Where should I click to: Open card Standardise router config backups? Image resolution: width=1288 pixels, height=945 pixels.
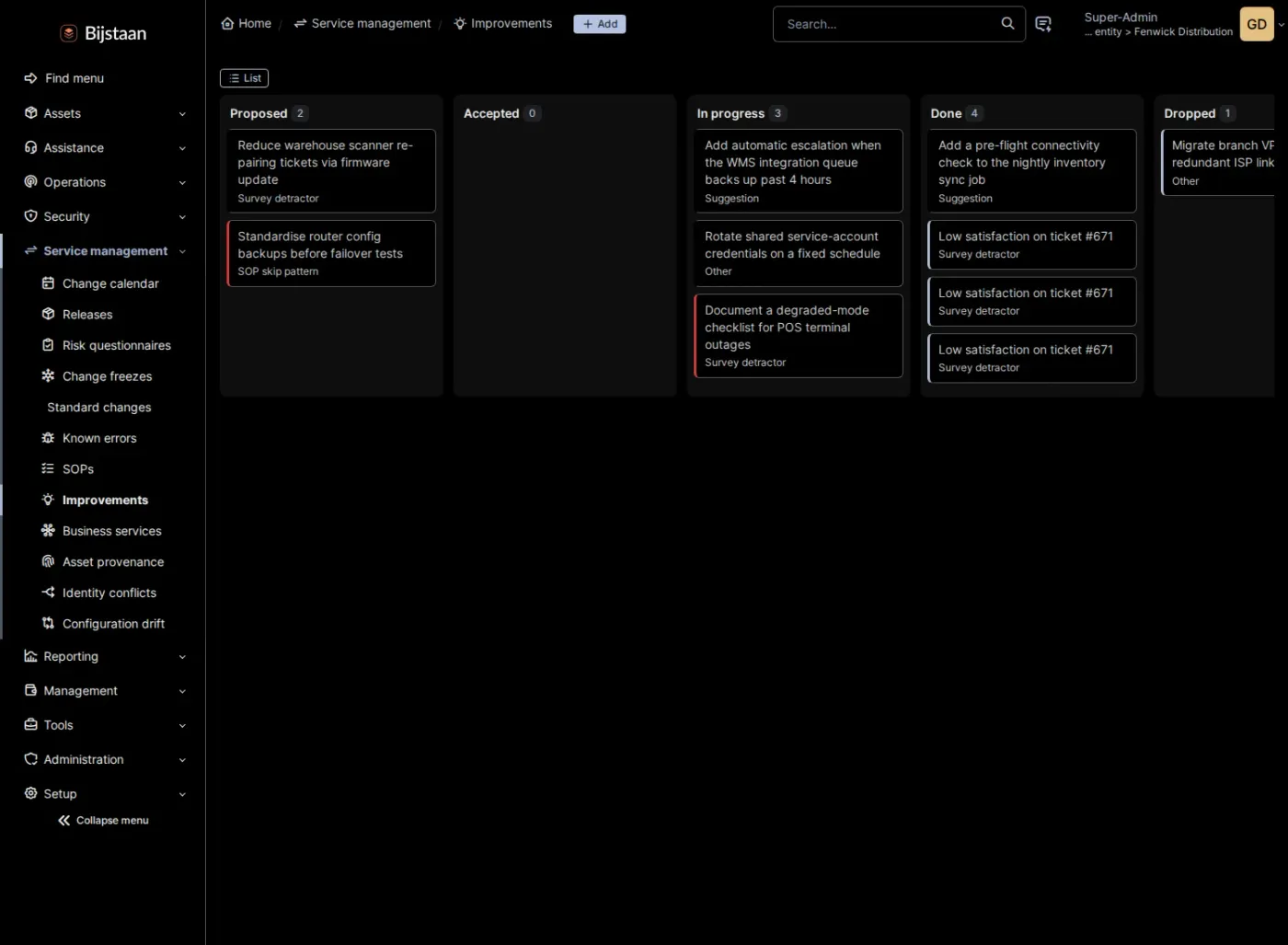tap(331, 253)
